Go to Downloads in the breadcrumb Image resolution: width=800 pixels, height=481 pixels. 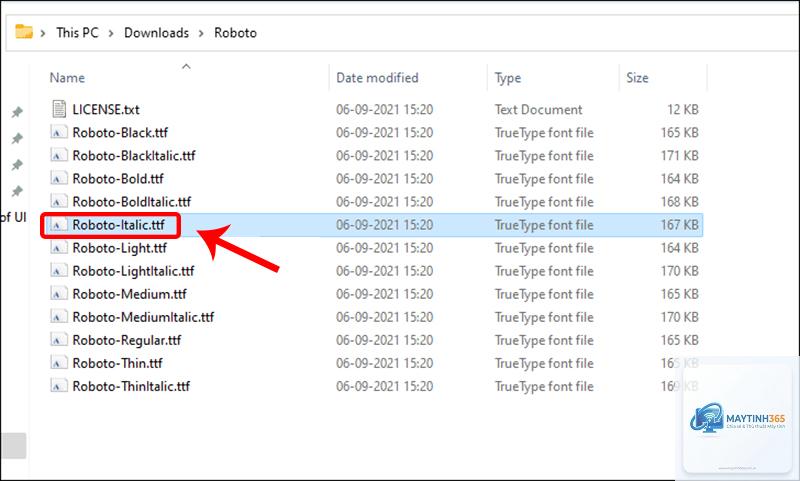click(x=156, y=33)
